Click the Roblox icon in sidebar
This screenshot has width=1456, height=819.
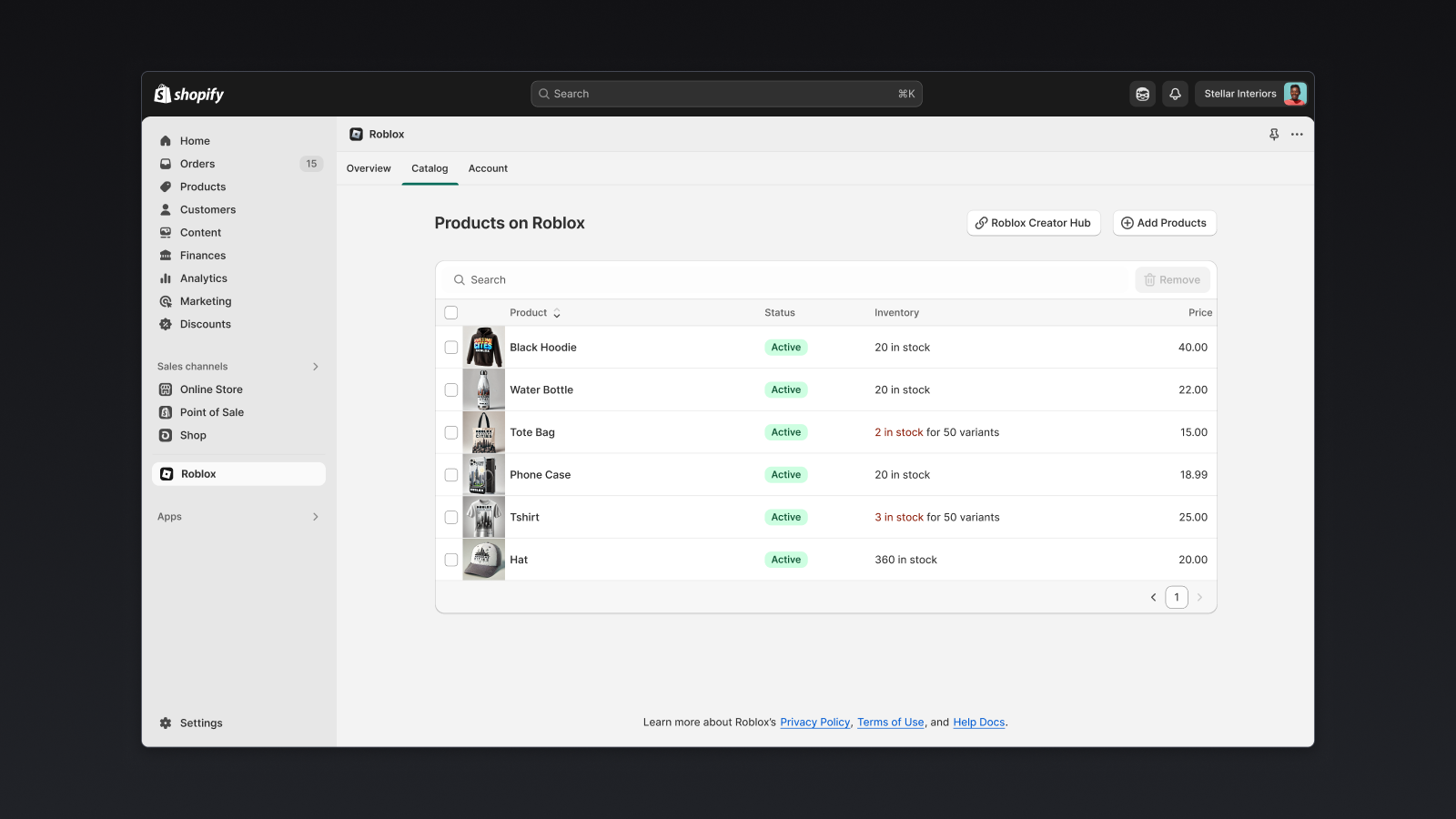tap(167, 474)
